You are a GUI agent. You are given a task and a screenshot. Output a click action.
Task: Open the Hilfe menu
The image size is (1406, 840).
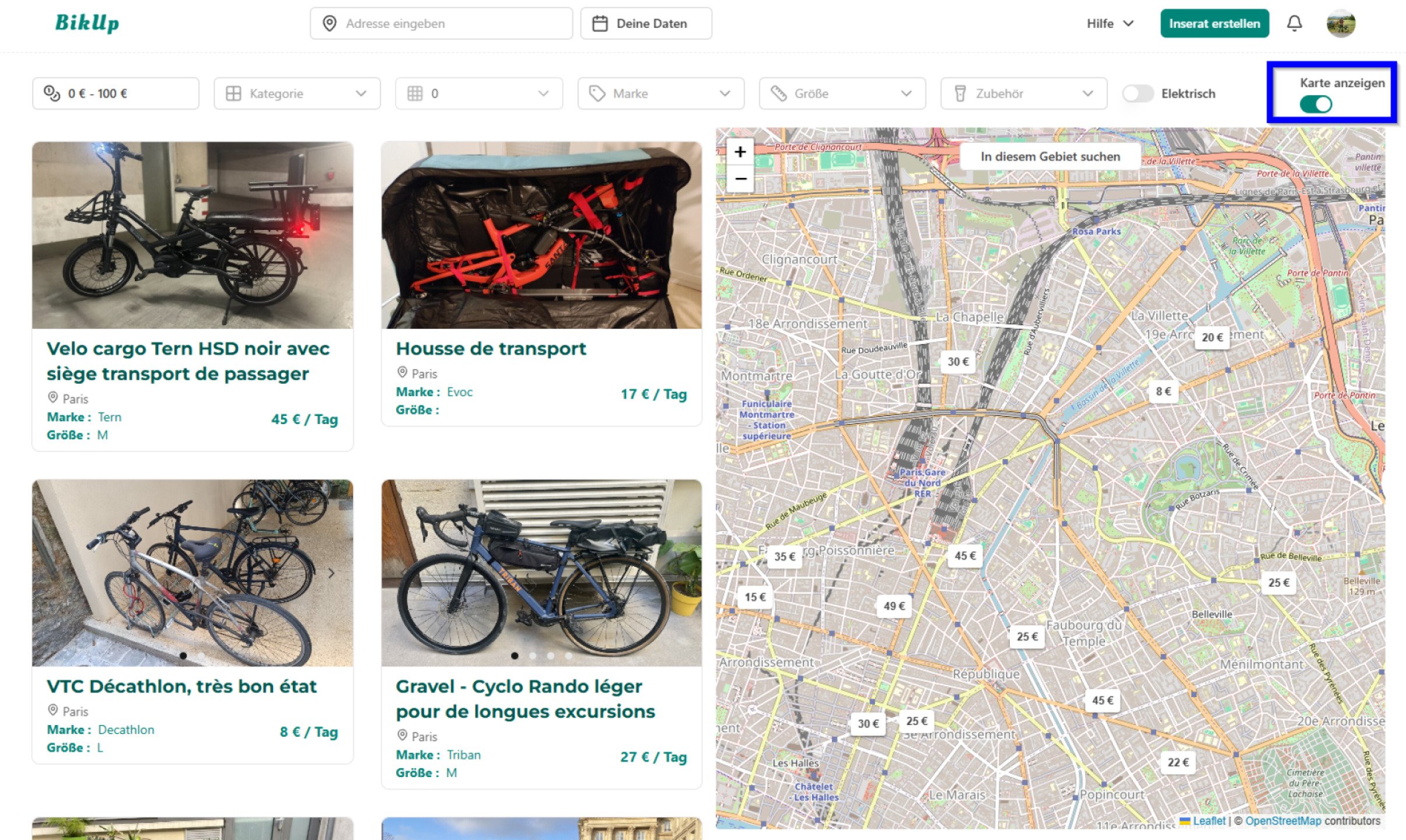1108,23
